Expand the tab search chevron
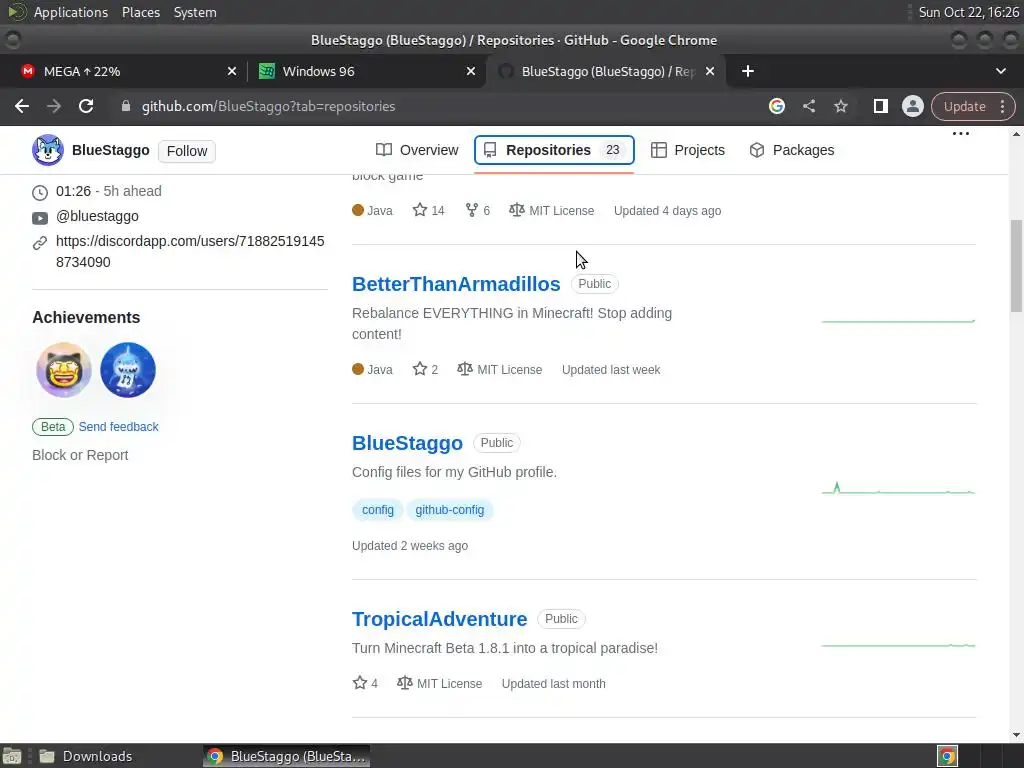 [x=1000, y=71]
